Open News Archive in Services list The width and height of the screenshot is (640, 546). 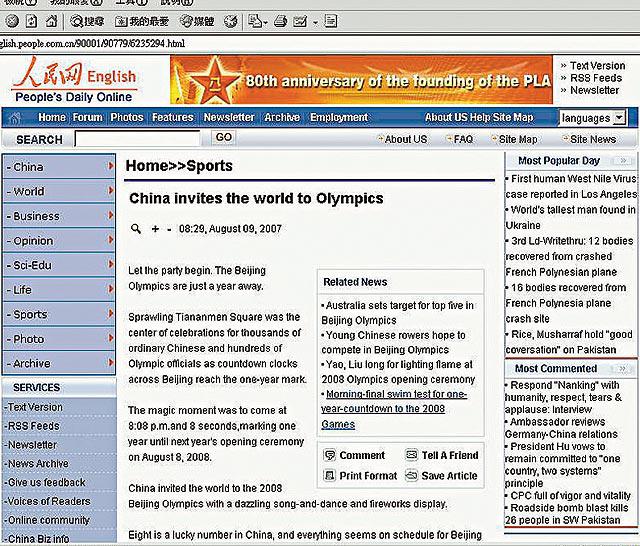(x=38, y=464)
